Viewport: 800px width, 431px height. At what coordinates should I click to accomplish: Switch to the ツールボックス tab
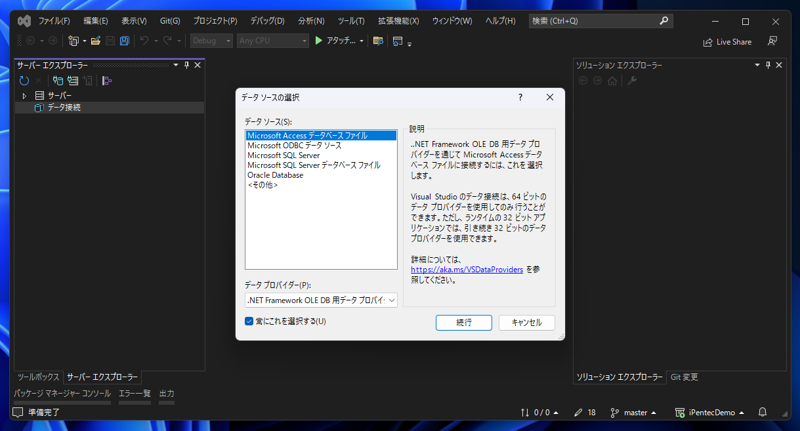click(x=38, y=377)
